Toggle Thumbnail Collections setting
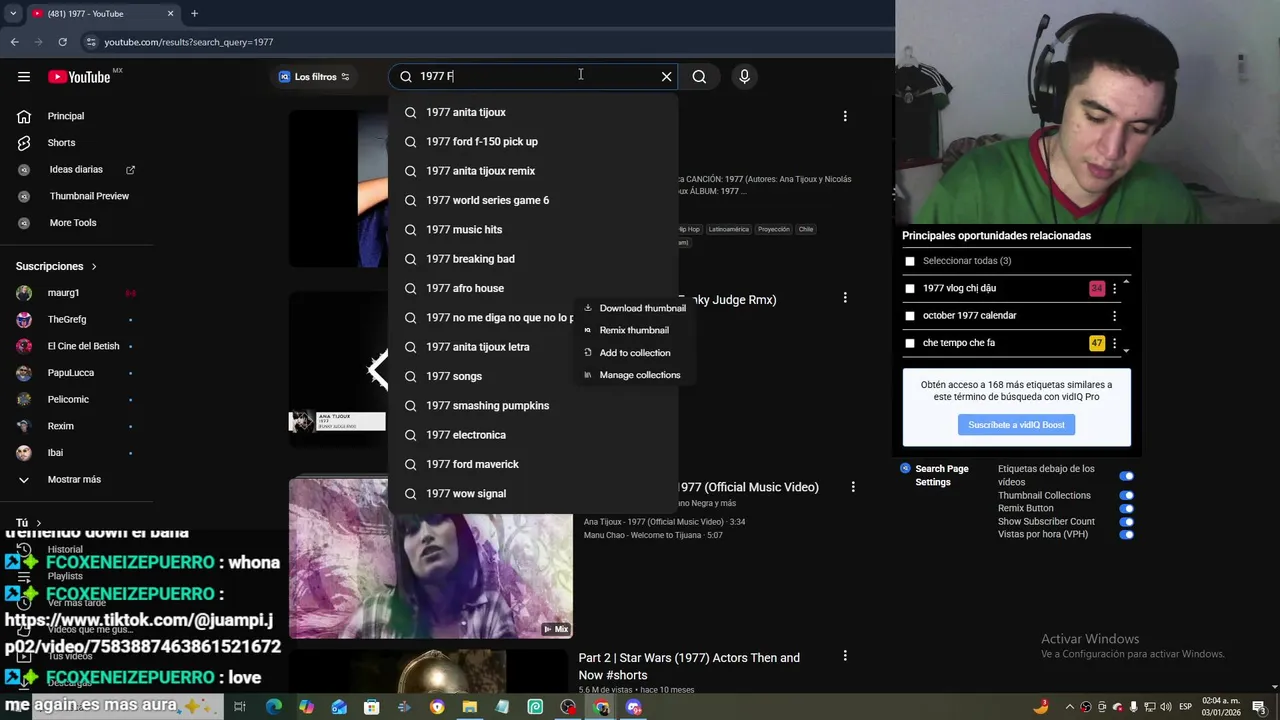 (1127, 496)
